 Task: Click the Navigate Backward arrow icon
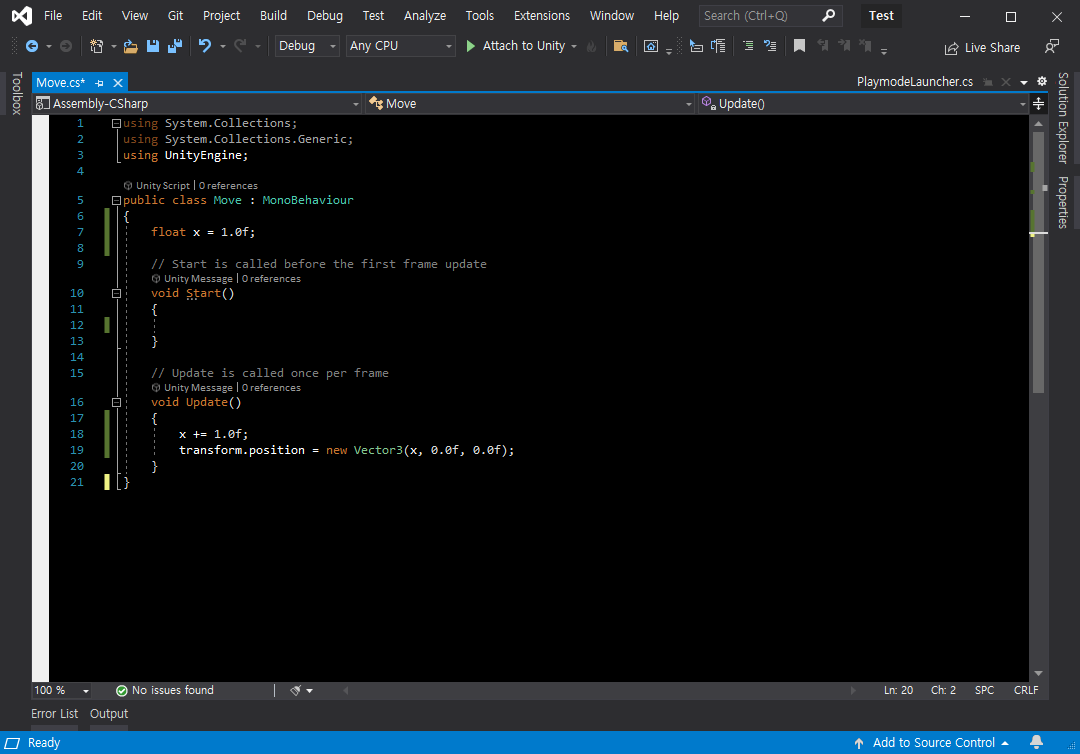click(32, 46)
